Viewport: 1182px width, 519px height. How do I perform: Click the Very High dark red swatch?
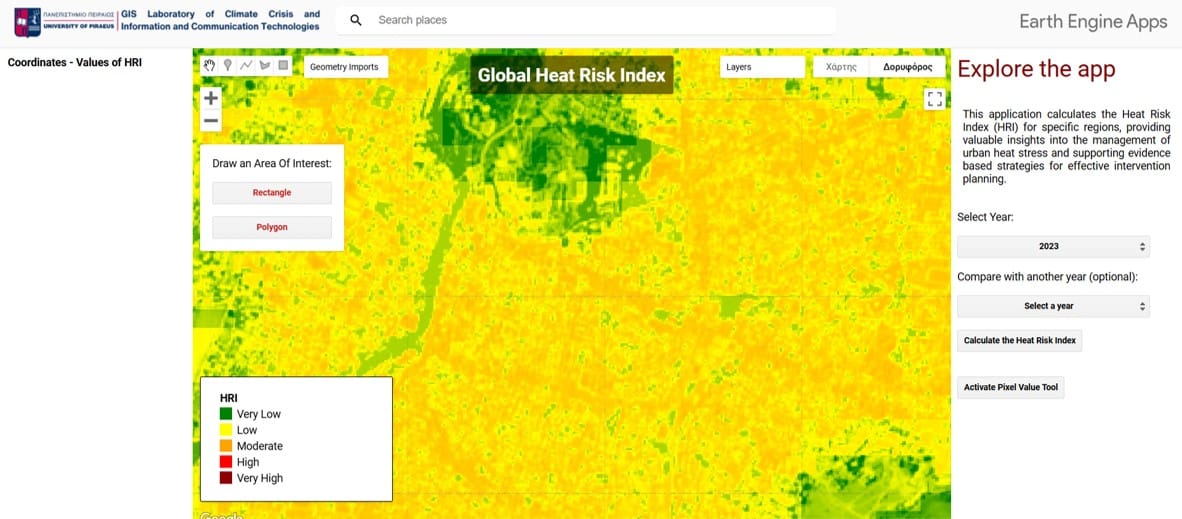click(x=226, y=478)
